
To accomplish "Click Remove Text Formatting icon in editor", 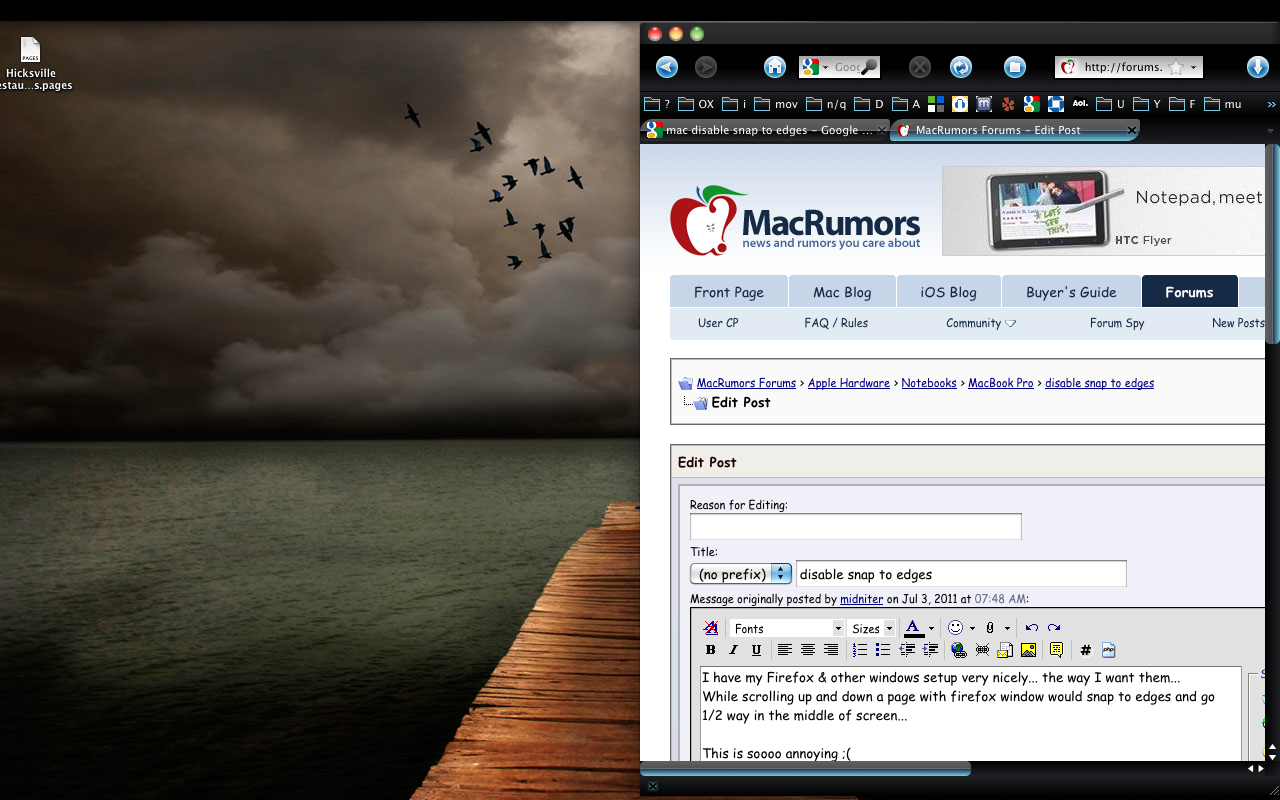I will click(x=711, y=628).
